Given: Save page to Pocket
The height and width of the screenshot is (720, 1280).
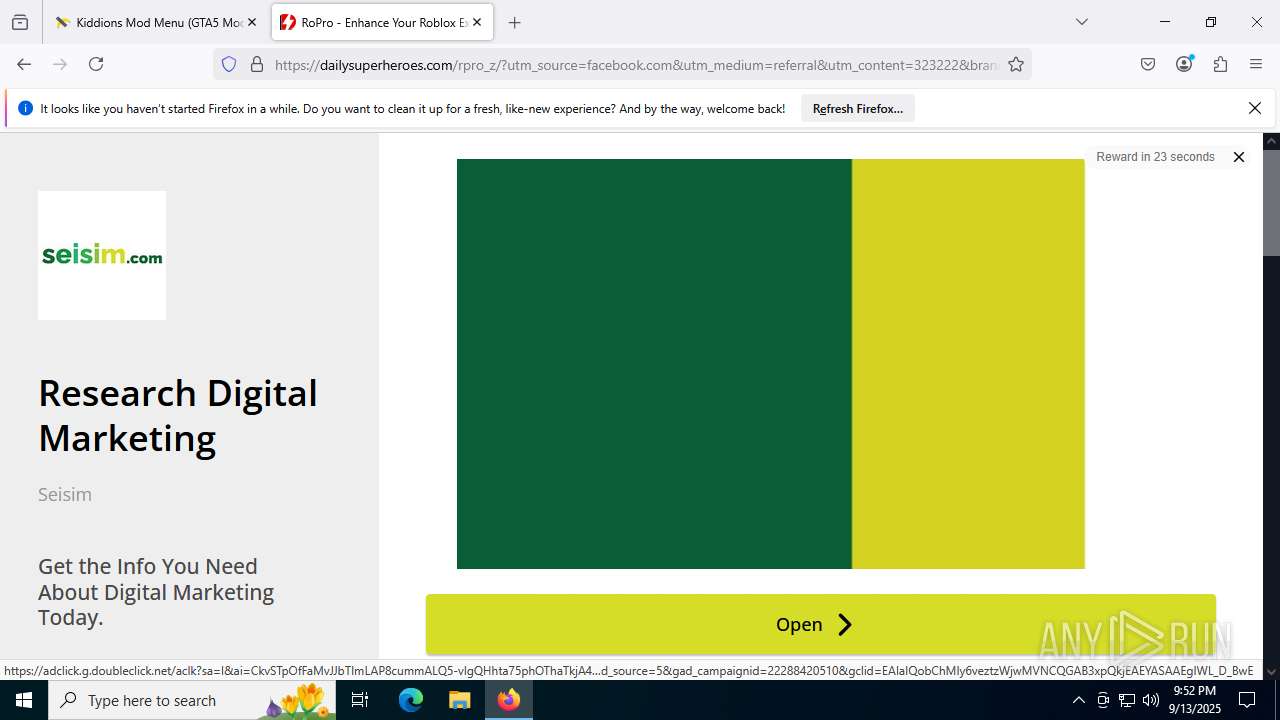Looking at the screenshot, I should coord(1148,64).
